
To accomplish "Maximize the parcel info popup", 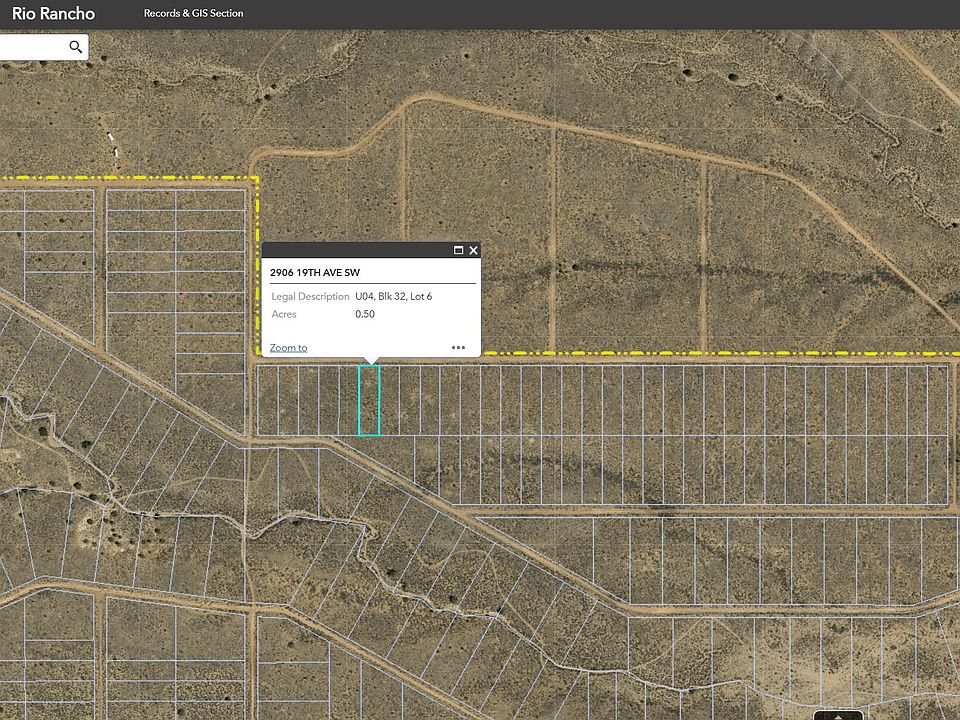I will point(458,250).
